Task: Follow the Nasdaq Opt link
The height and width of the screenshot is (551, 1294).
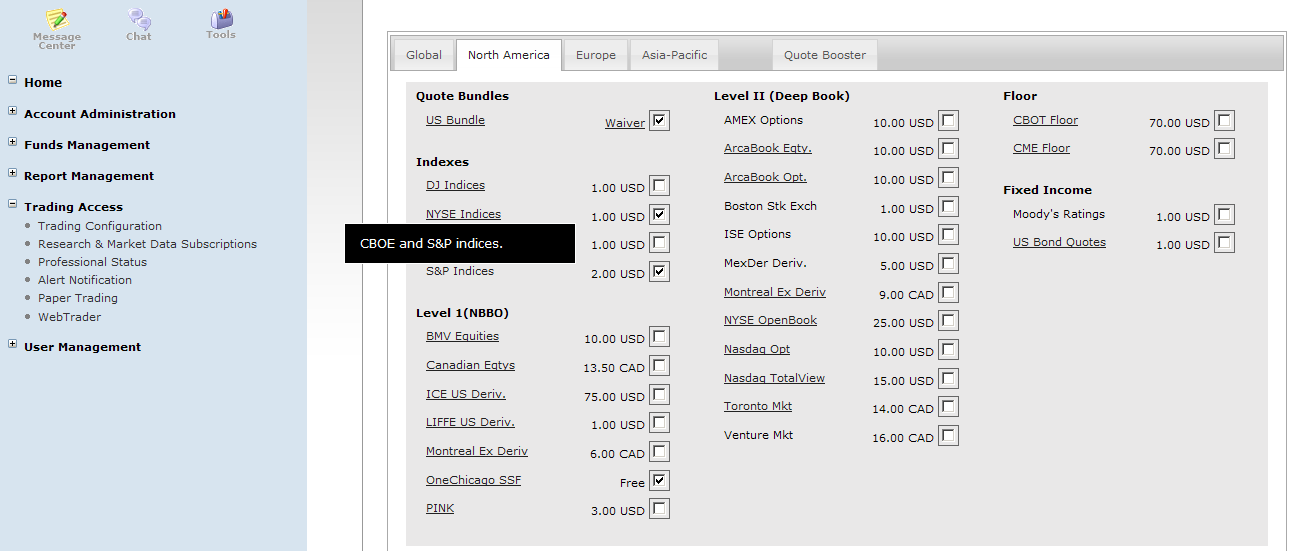Action: 757,349
